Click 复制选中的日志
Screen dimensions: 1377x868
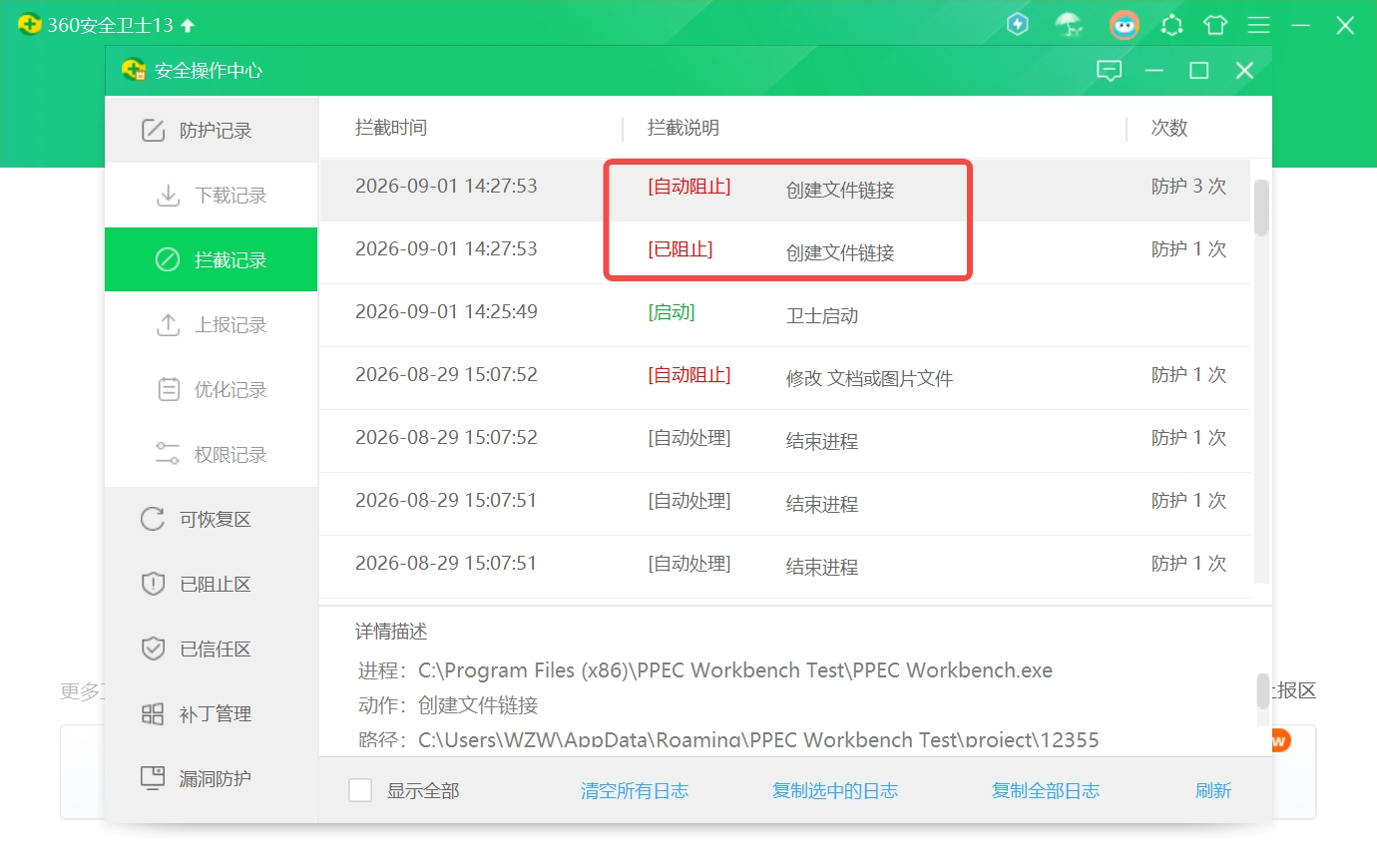click(x=835, y=791)
